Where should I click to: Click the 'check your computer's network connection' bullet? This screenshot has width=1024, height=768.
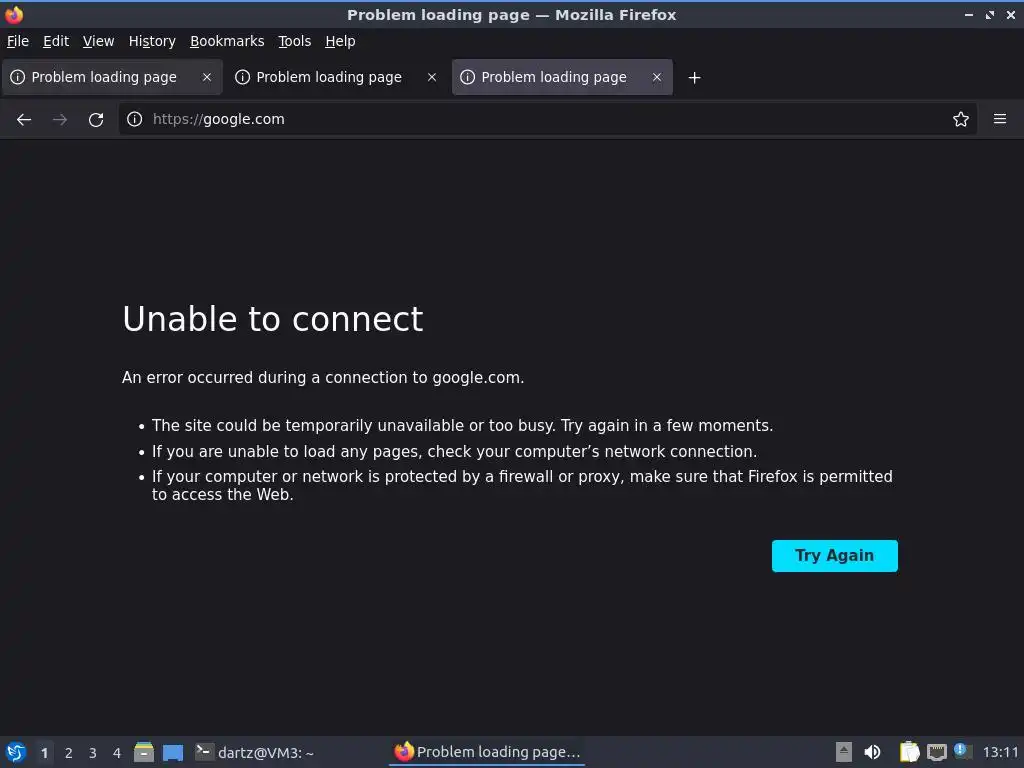click(455, 451)
